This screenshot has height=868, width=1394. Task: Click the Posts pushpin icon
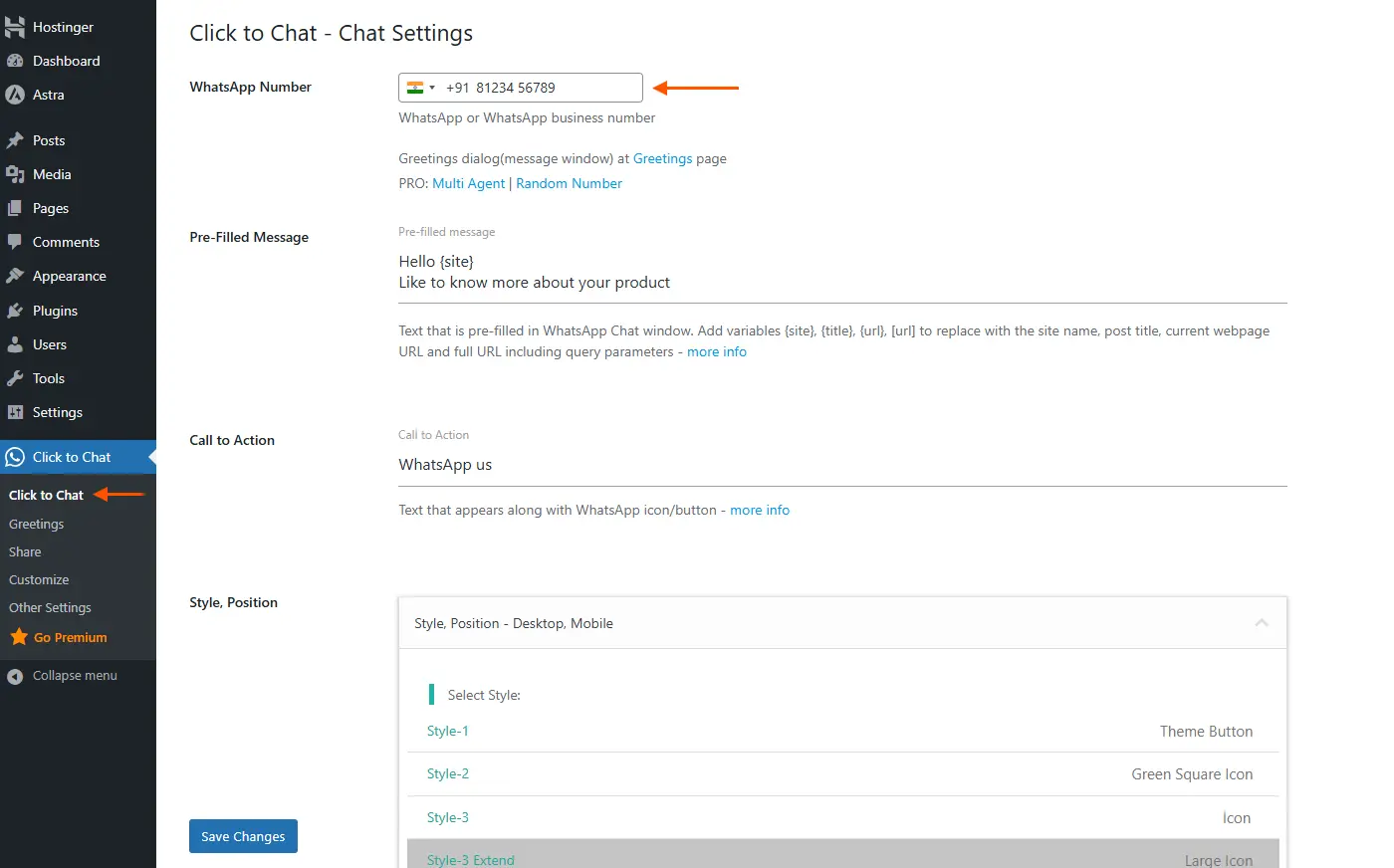click(15, 140)
